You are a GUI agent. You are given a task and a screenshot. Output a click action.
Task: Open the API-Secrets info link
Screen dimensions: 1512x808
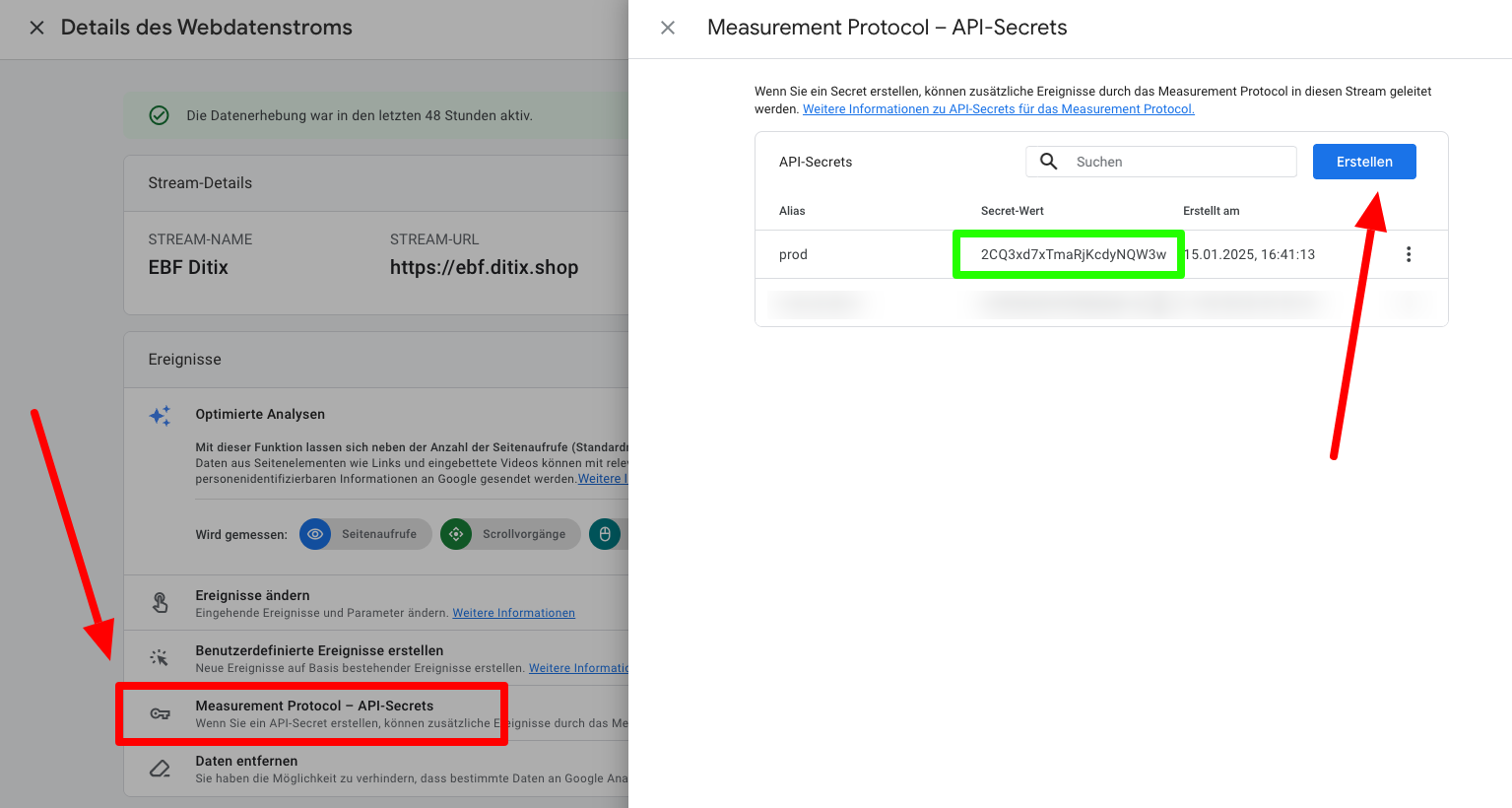coord(998,109)
